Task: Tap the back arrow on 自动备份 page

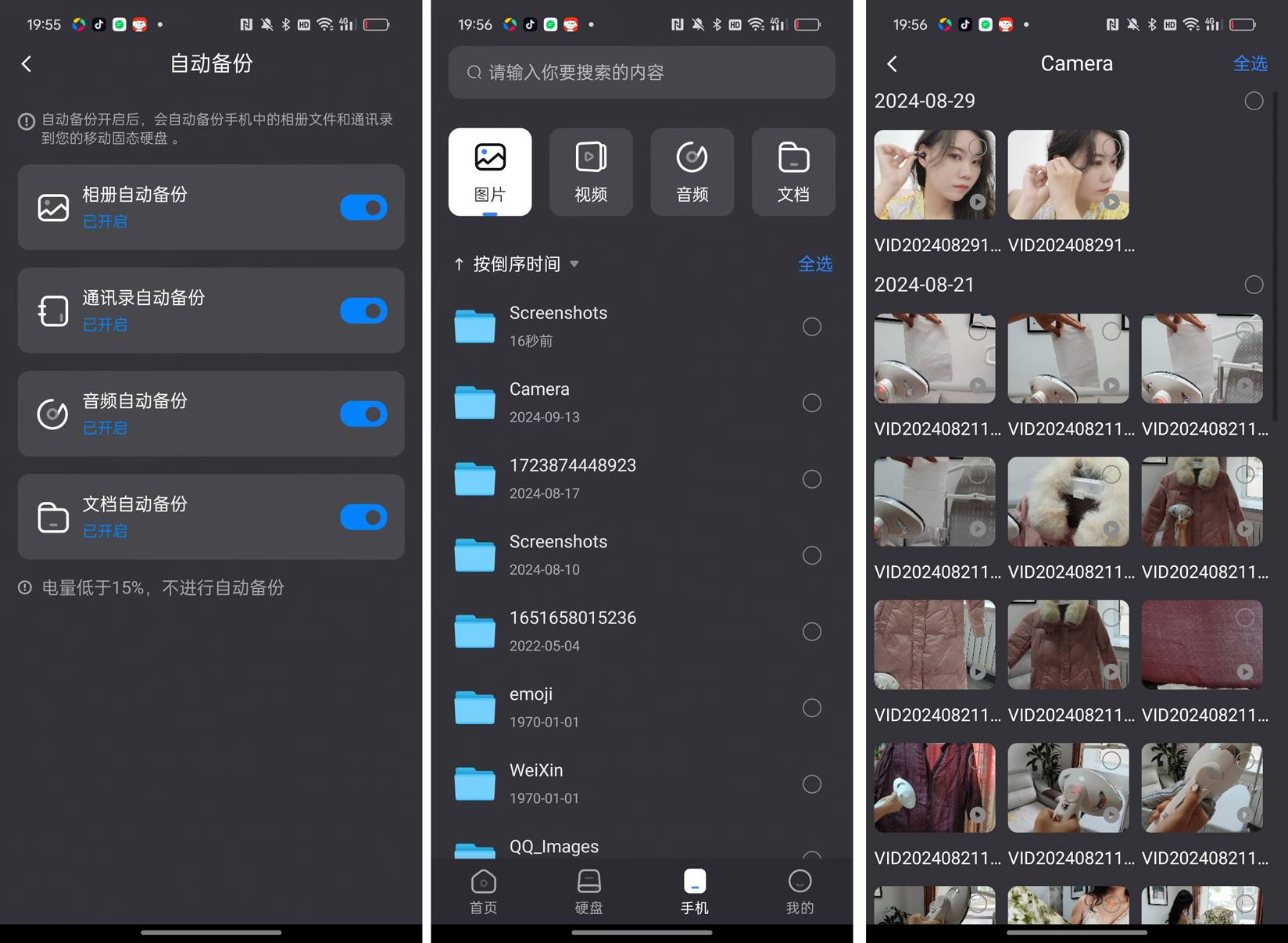Action: click(x=27, y=63)
